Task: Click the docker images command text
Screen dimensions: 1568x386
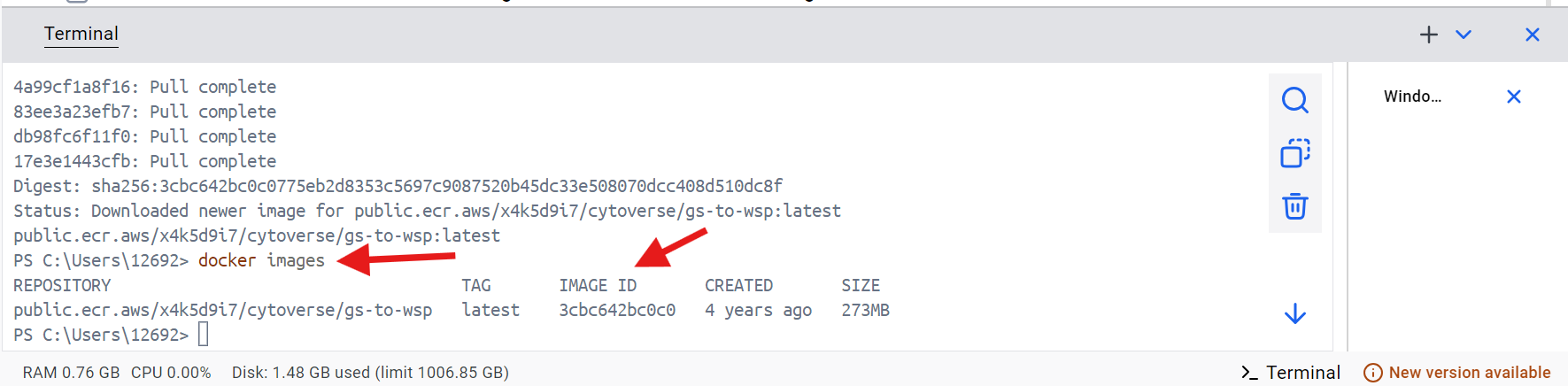Action: point(261,260)
